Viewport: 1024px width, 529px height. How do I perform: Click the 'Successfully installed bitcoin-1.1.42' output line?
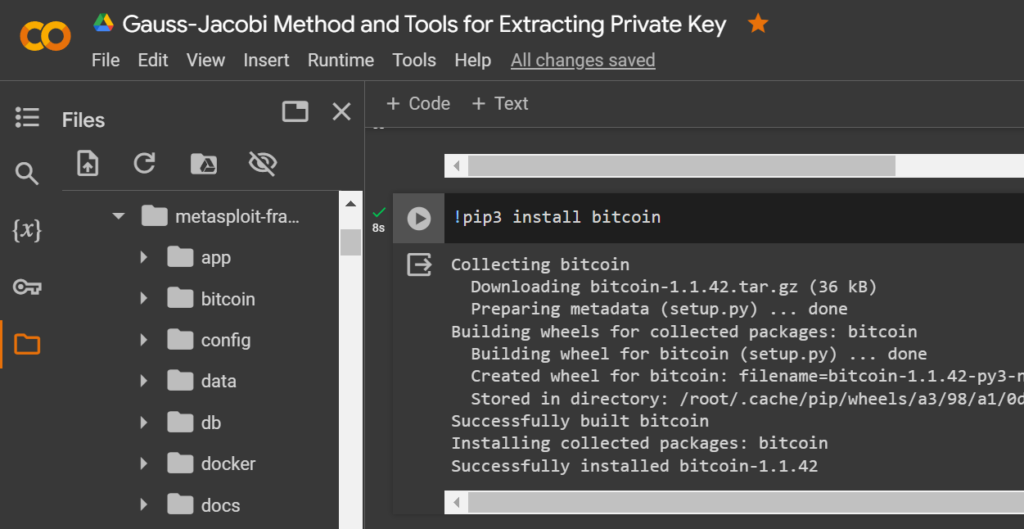coord(634,466)
